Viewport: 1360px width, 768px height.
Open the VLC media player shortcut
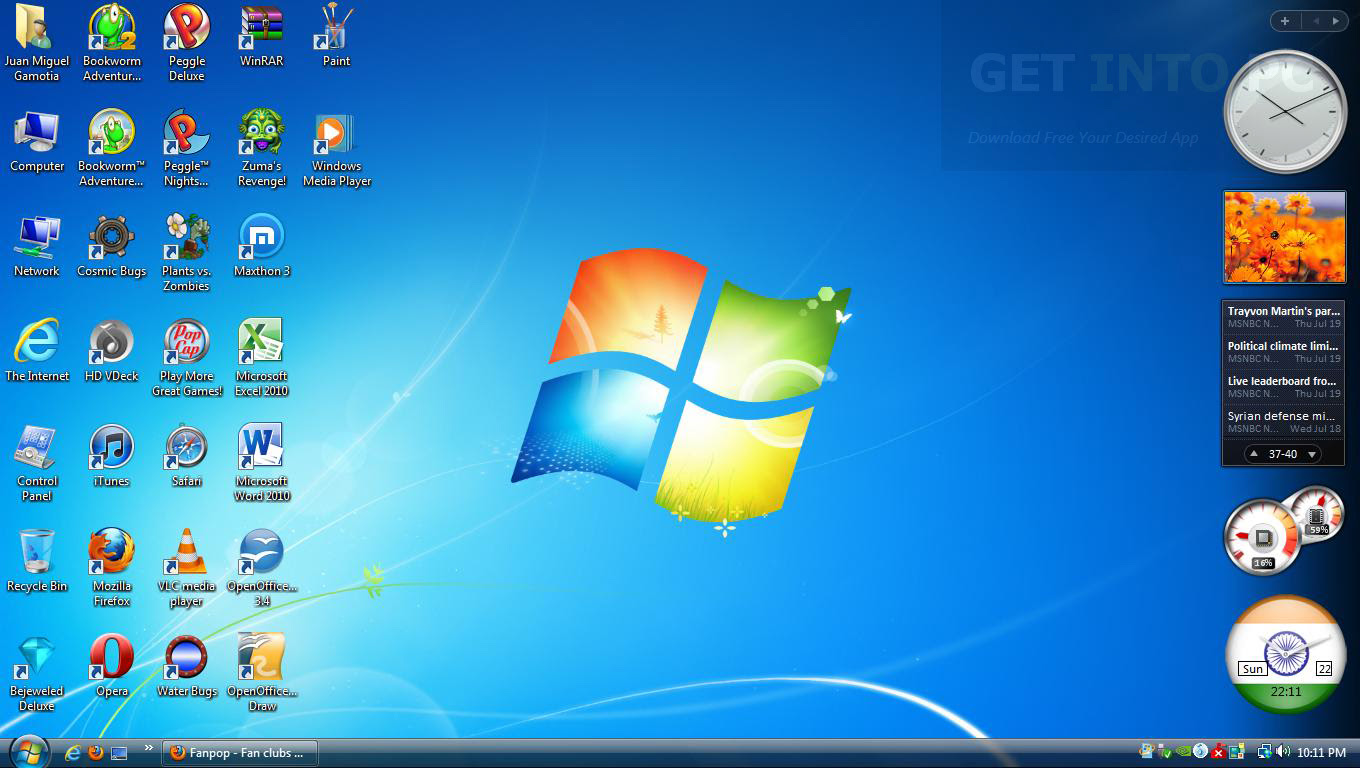click(x=186, y=568)
